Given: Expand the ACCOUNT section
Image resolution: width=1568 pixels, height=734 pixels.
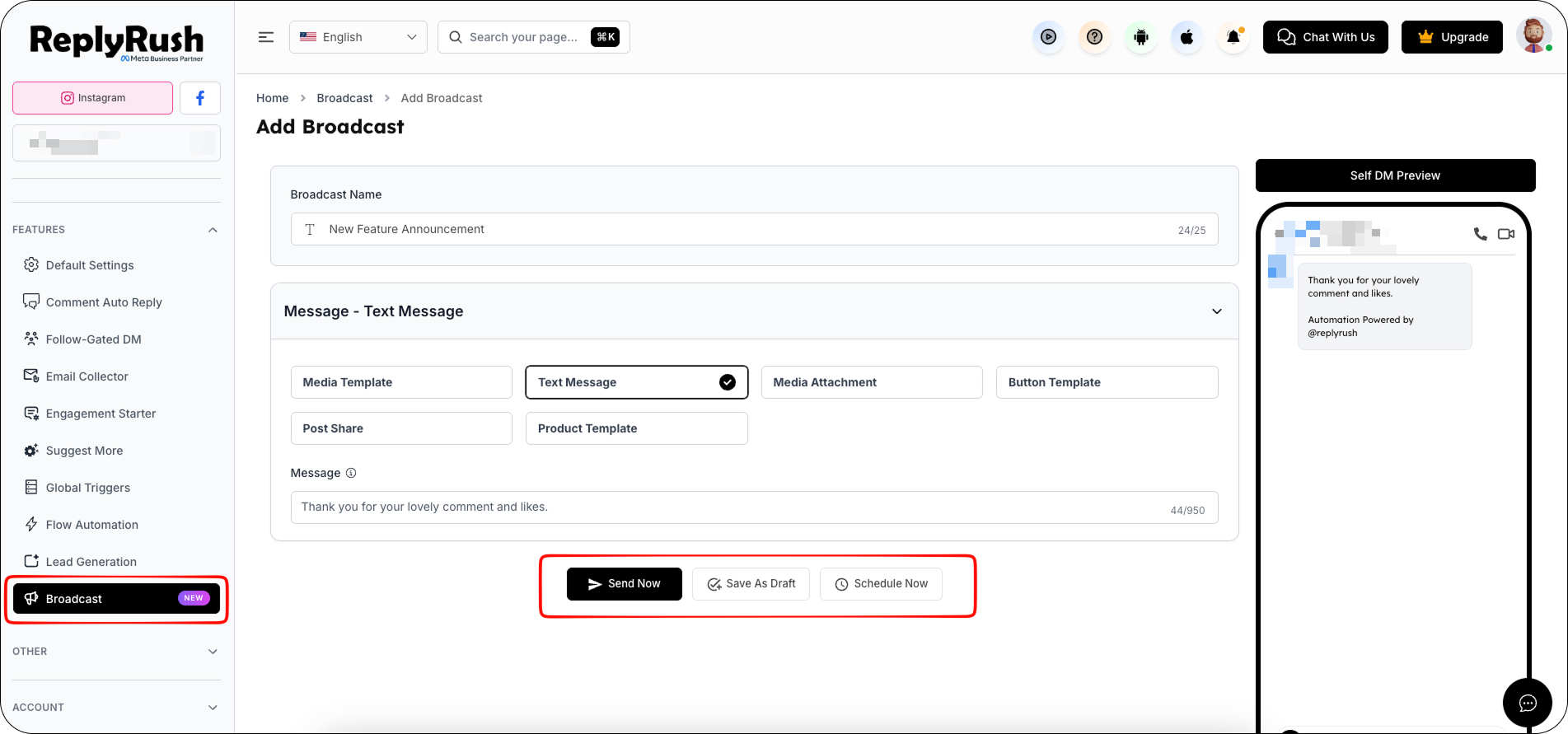Looking at the screenshot, I should click(116, 708).
